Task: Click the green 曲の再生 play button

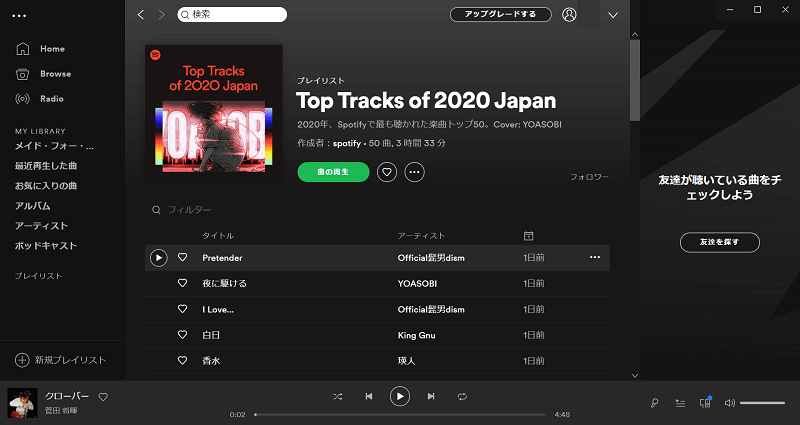Action: pos(333,172)
